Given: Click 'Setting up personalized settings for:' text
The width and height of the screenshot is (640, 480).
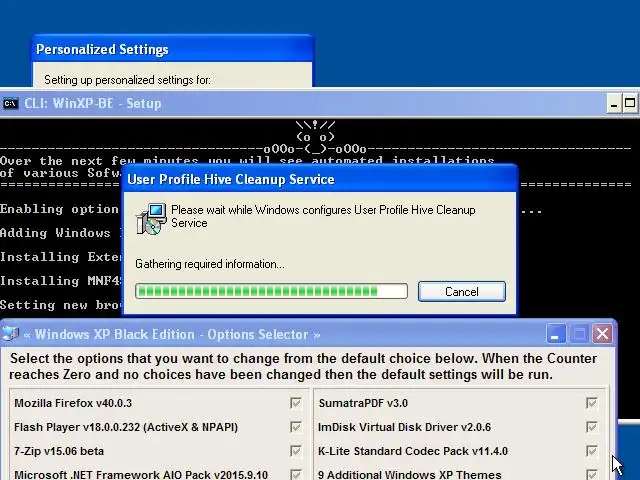Looking at the screenshot, I should coord(127,80).
